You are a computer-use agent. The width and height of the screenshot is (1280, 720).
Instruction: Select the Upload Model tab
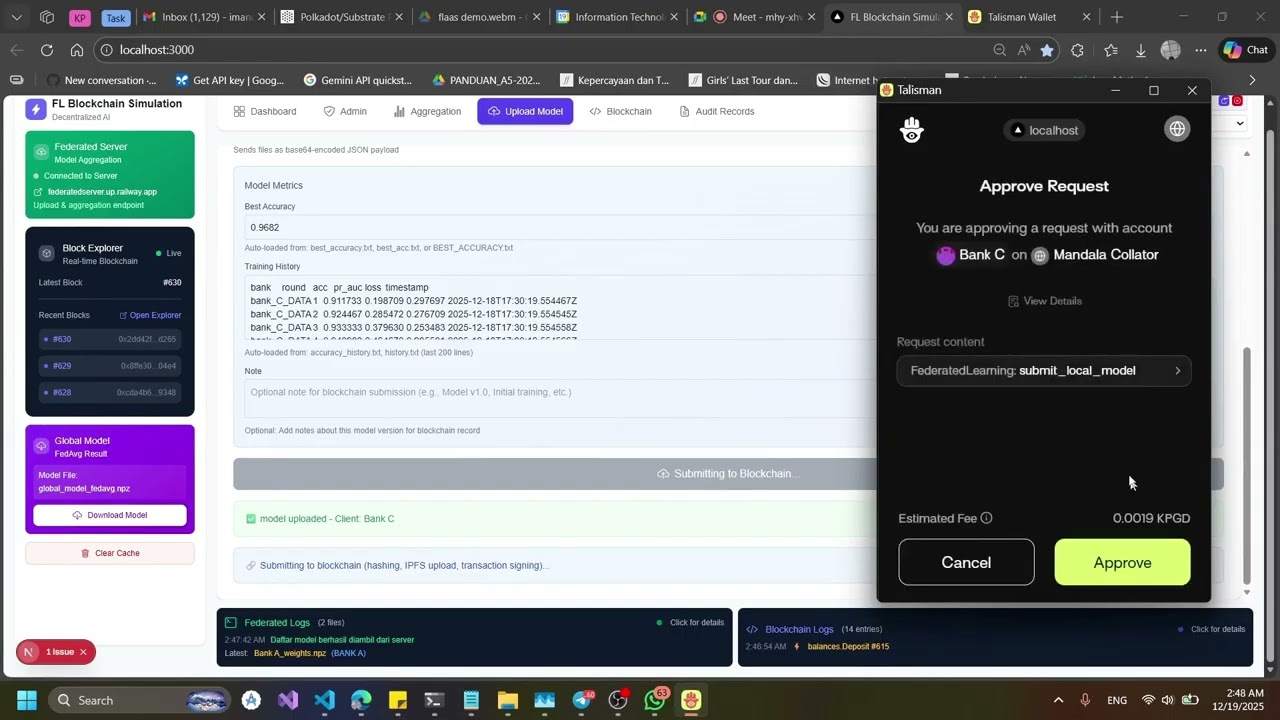(525, 111)
